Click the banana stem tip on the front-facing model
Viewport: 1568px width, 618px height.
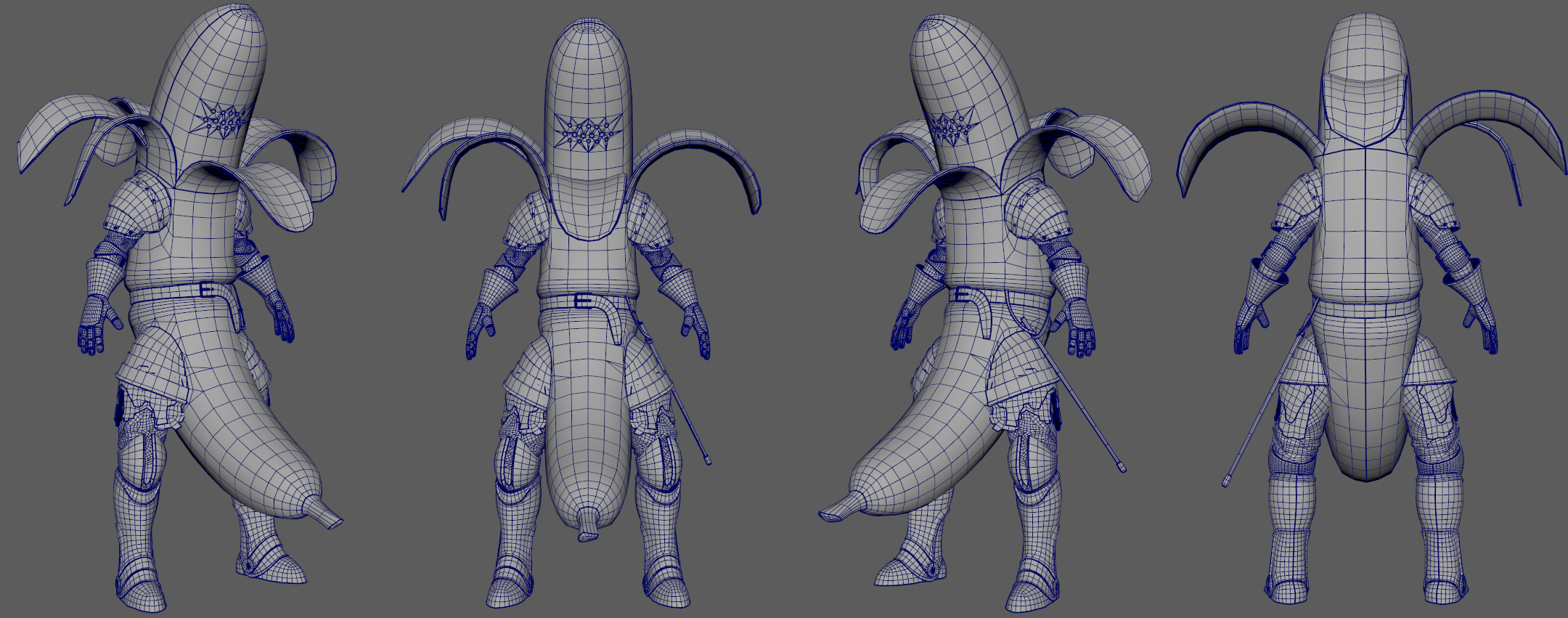tap(587, 526)
